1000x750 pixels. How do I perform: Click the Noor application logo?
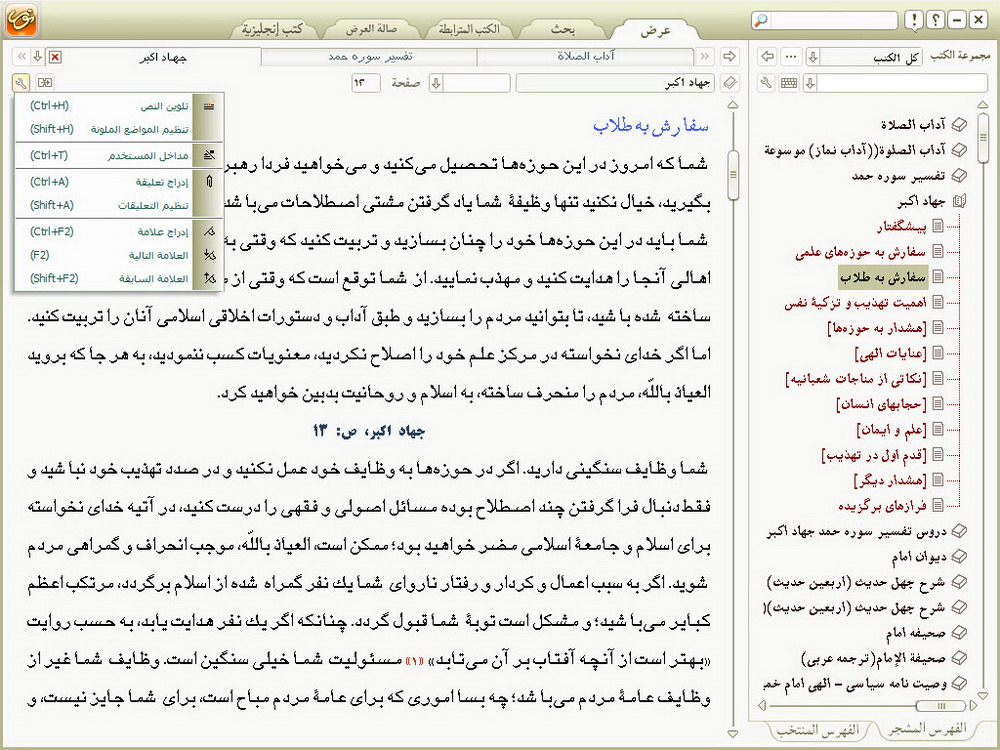coord(22,20)
